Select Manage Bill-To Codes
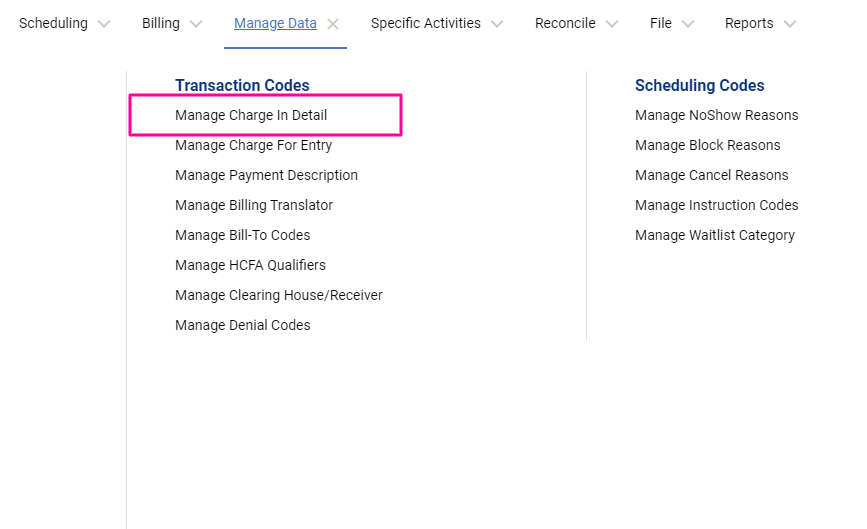 (x=242, y=235)
